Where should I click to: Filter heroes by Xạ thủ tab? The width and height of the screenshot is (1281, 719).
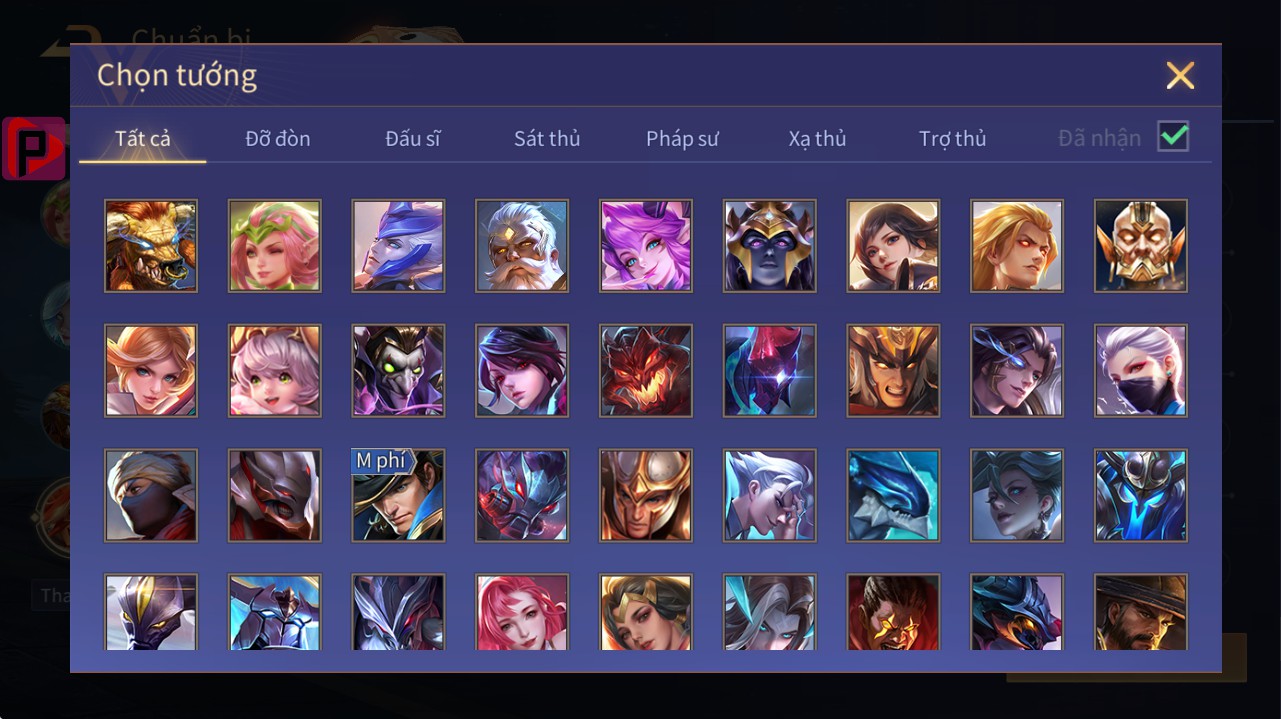(x=817, y=139)
